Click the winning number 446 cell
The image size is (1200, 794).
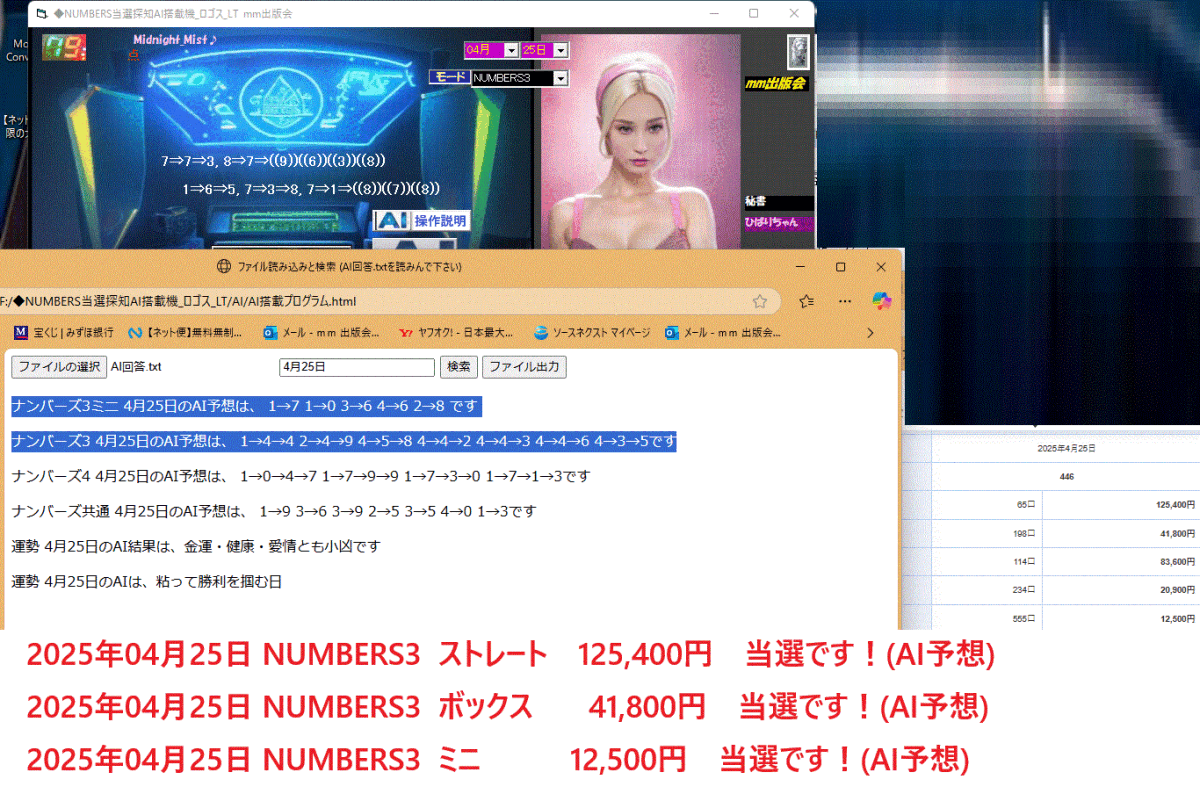pyautogui.click(x=1066, y=477)
